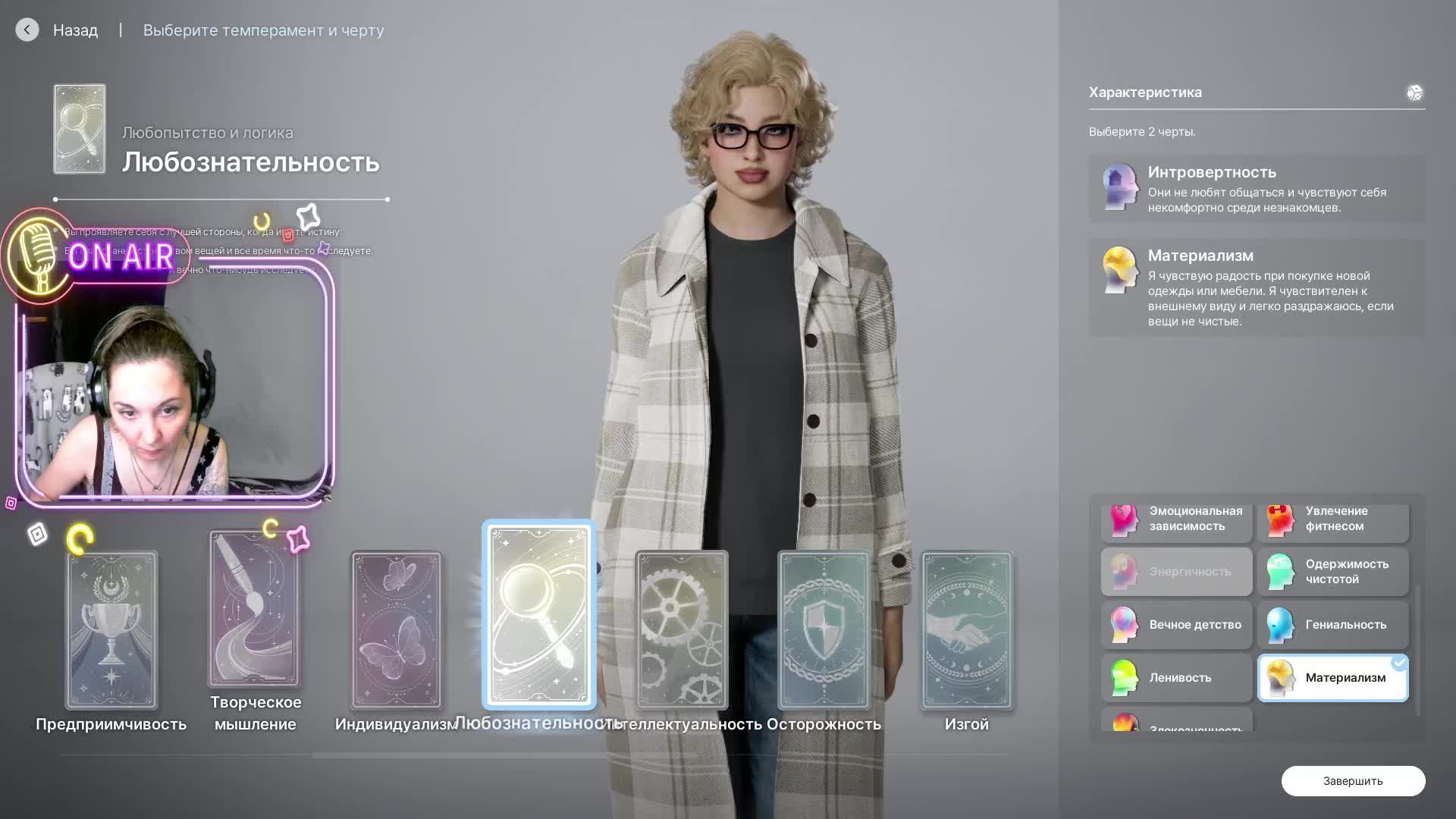Click the back arrow icon

pos(27,30)
